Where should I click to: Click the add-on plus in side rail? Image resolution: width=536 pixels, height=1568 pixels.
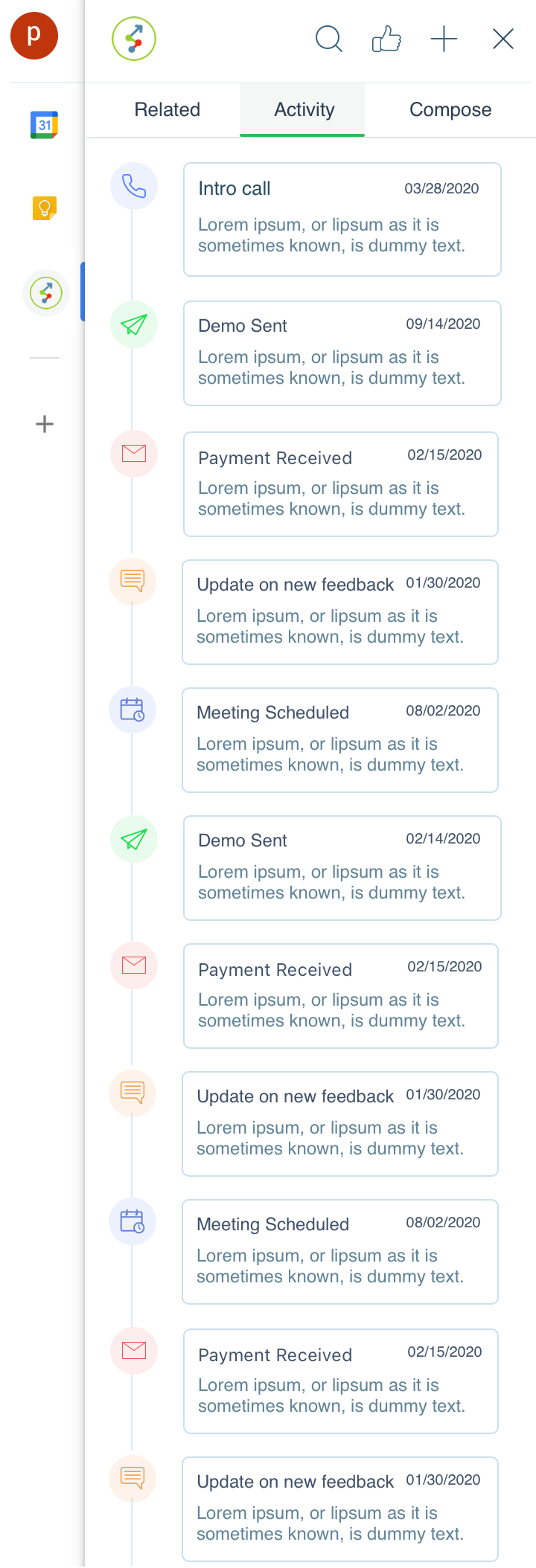(x=45, y=424)
